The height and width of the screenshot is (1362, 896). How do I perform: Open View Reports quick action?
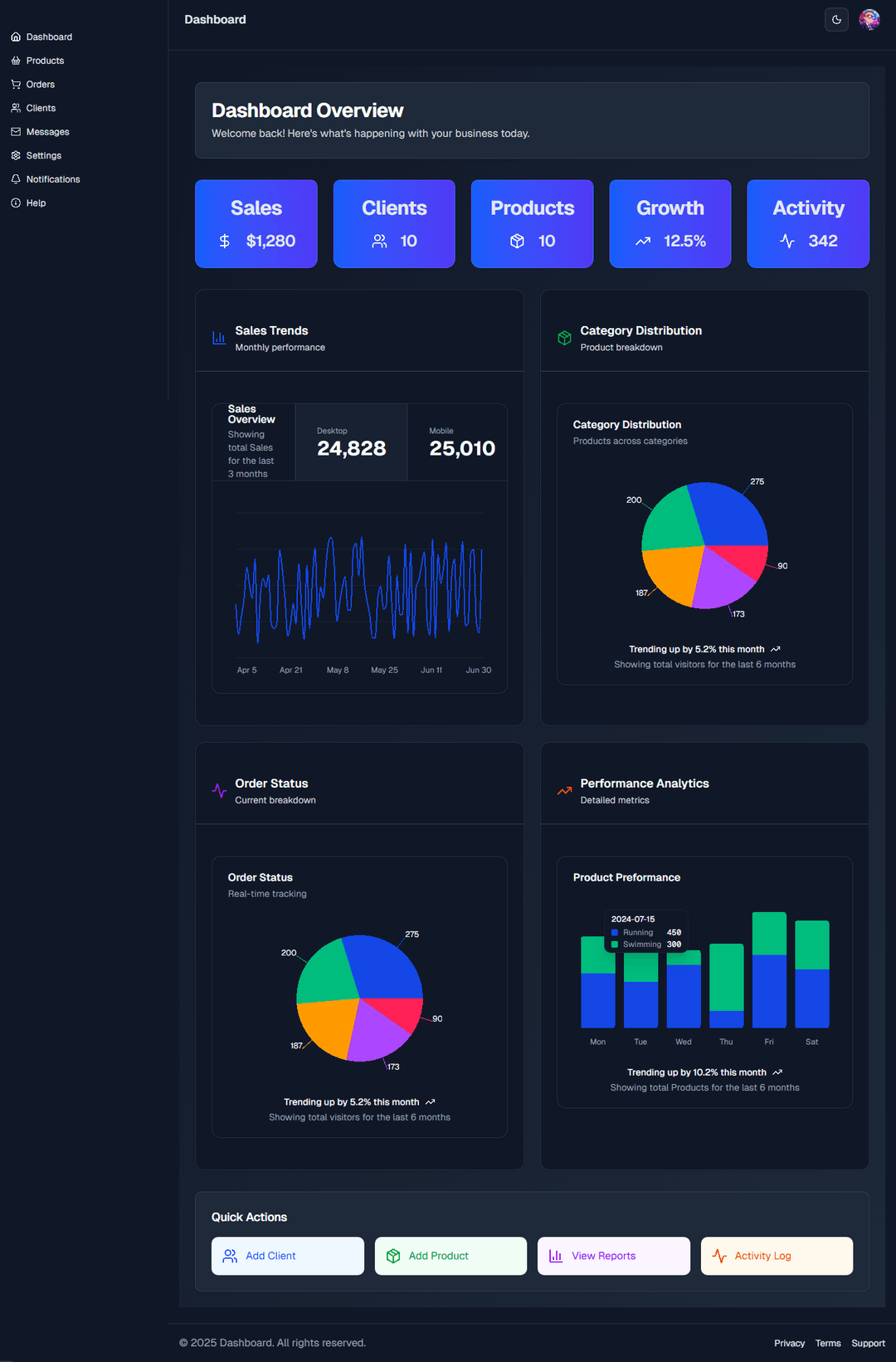tap(613, 1256)
